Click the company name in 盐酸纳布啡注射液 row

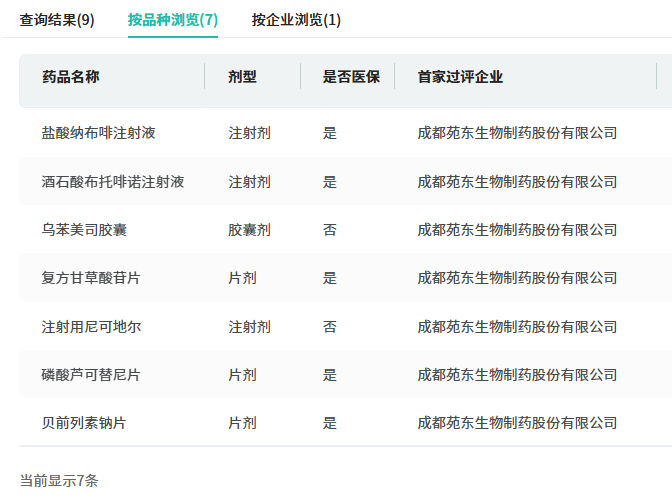click(517, 133)
